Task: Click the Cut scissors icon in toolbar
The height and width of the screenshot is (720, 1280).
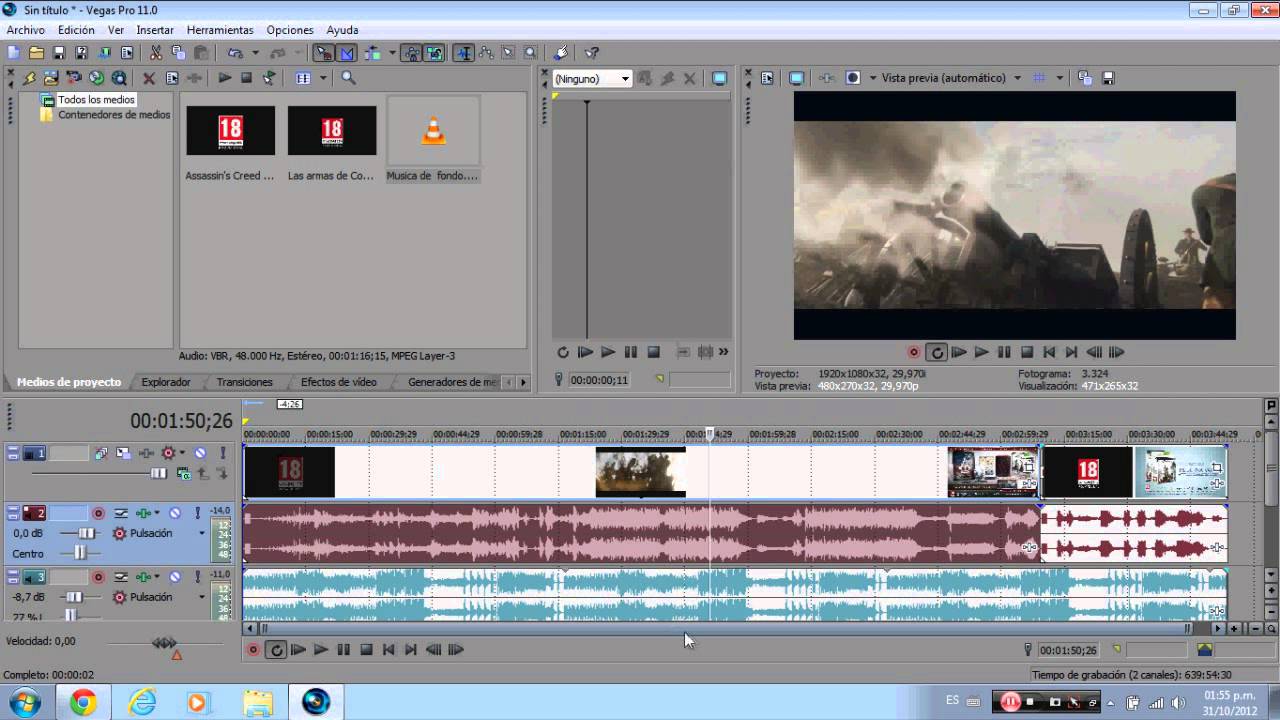Action: [x=156, y=53]
